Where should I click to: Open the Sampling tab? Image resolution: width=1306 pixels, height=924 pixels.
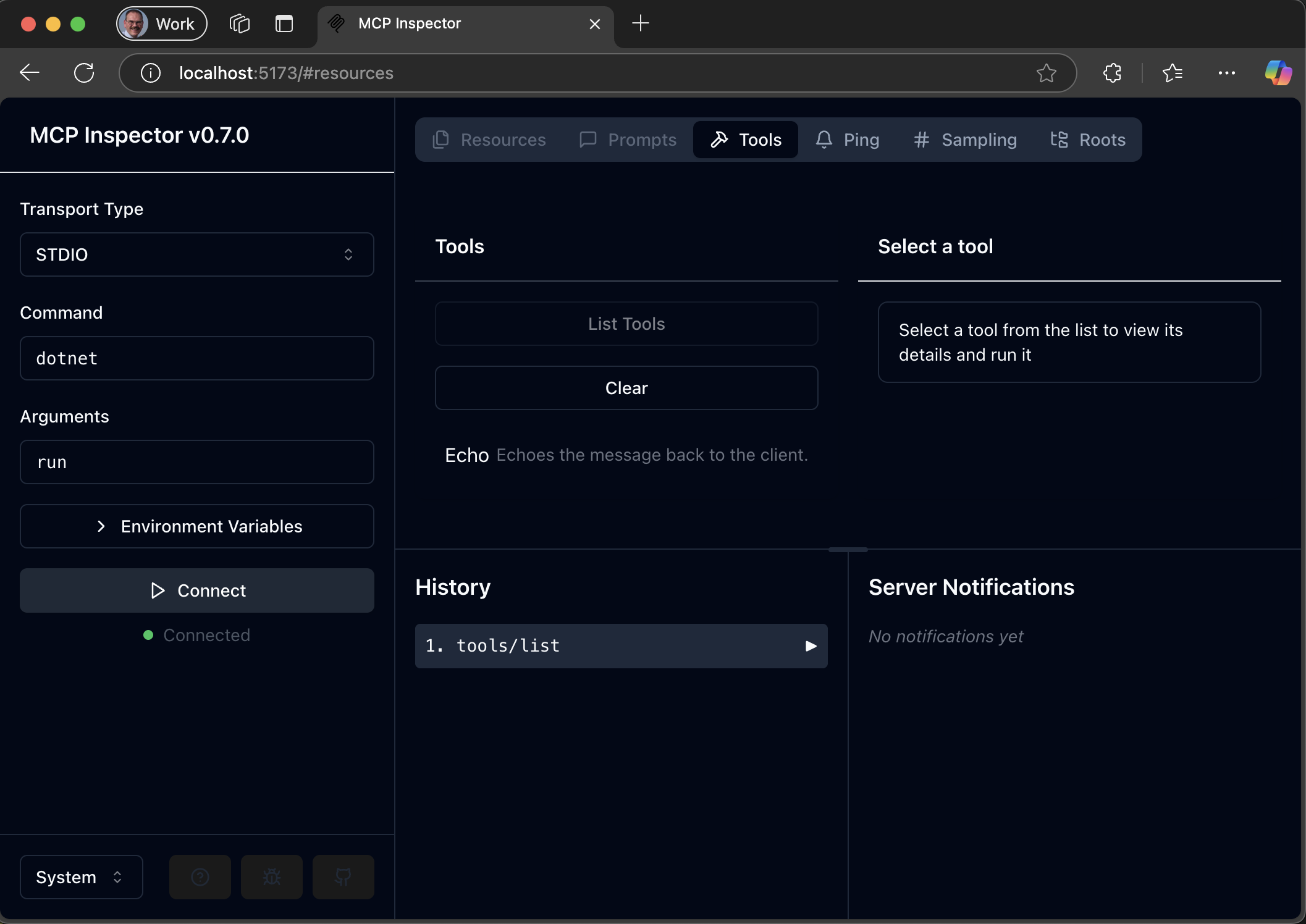(x=965, y=140)
